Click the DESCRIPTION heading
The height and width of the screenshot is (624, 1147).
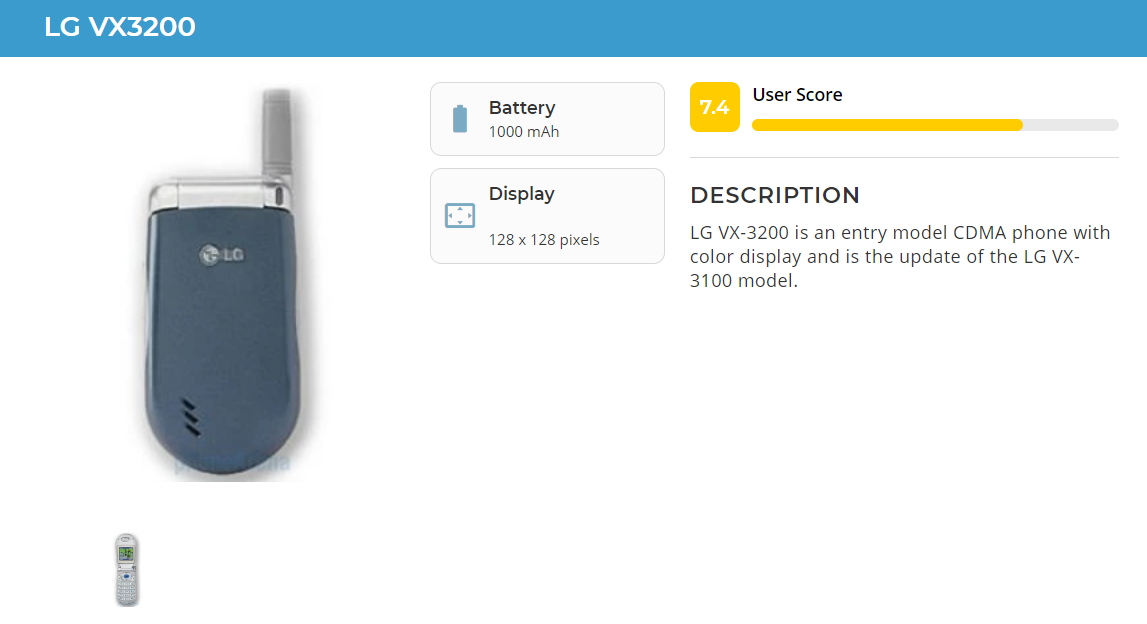[x=775, y=195]
